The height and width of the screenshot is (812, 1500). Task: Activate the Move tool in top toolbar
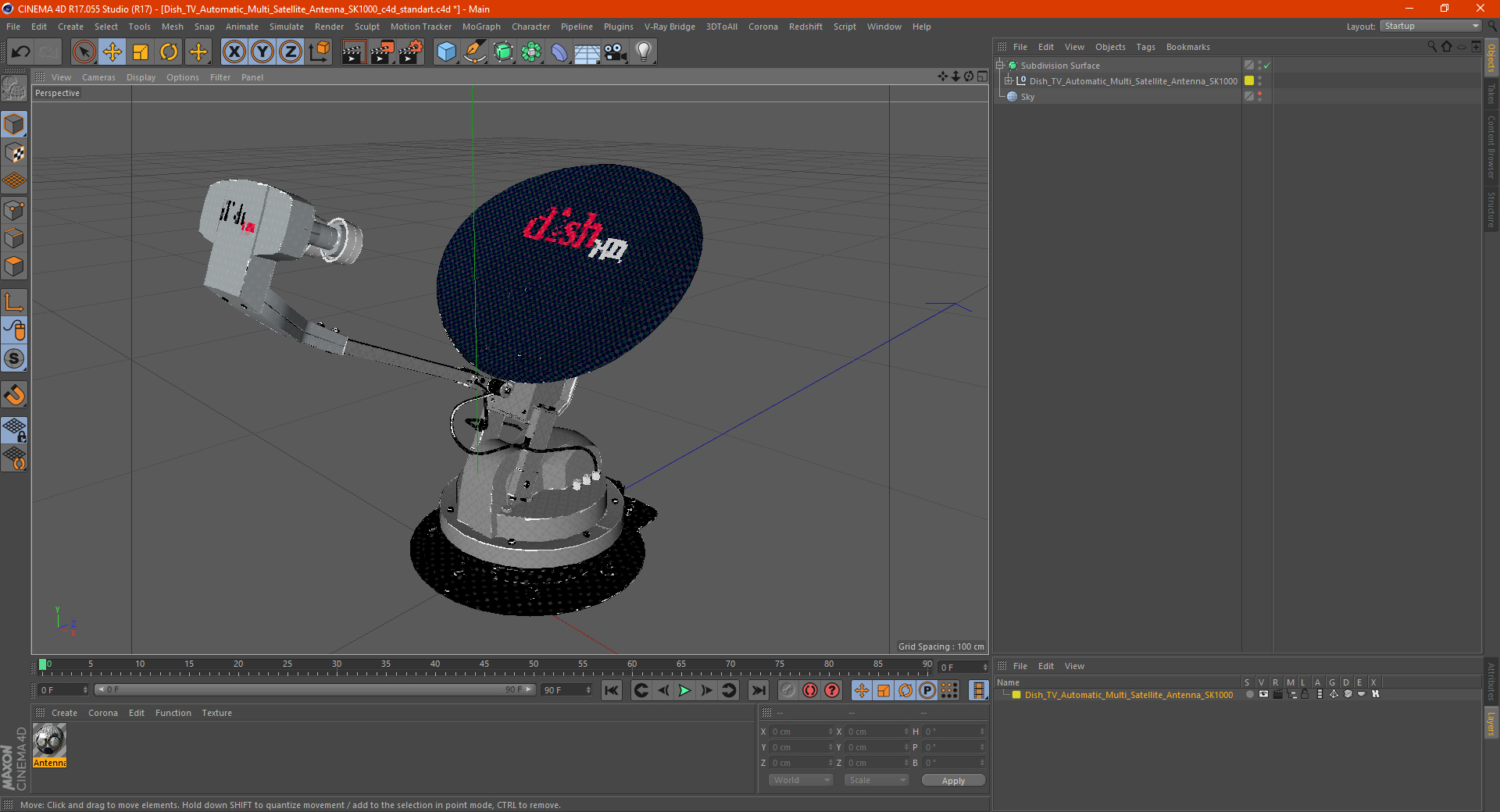tap(112, 52)
